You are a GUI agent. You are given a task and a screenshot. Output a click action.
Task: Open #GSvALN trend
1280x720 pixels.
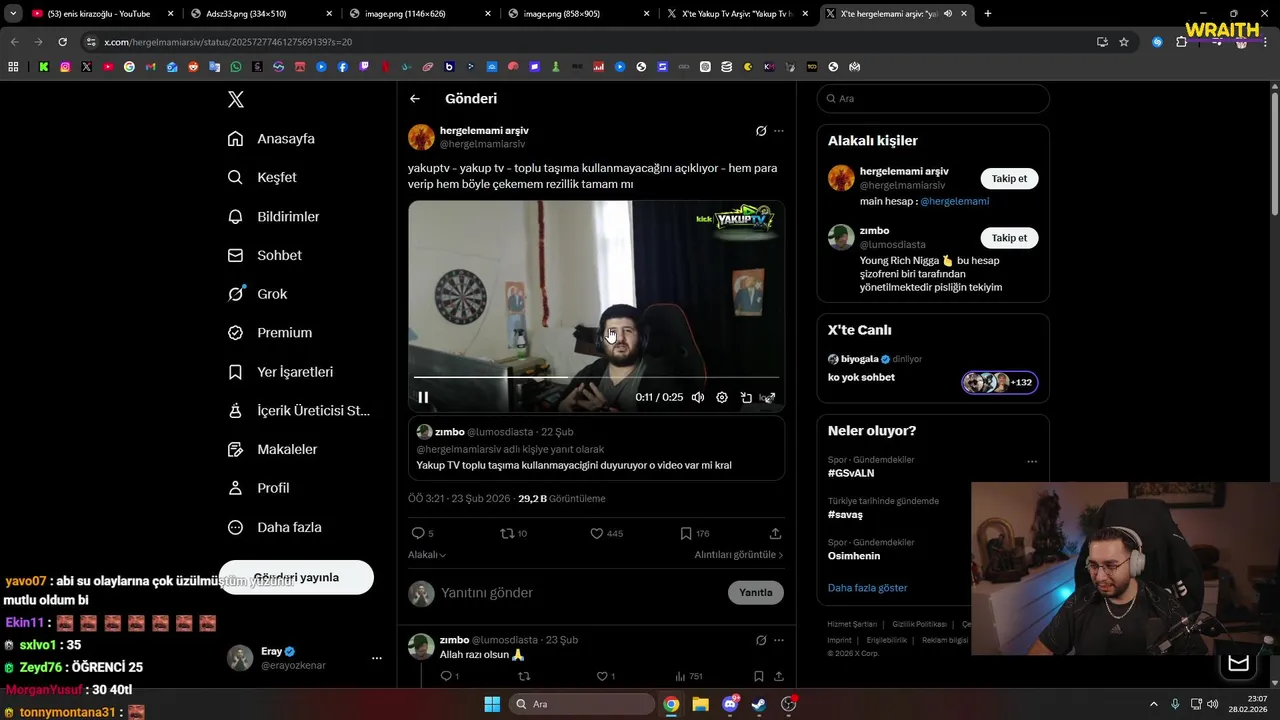click(851, 473)
